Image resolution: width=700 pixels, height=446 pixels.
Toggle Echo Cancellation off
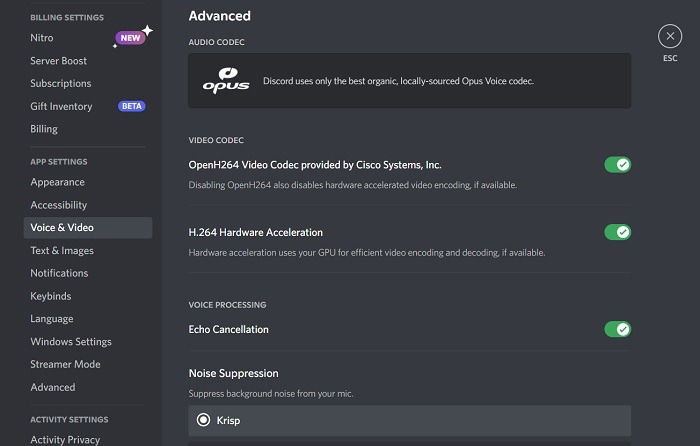(617, 329)
